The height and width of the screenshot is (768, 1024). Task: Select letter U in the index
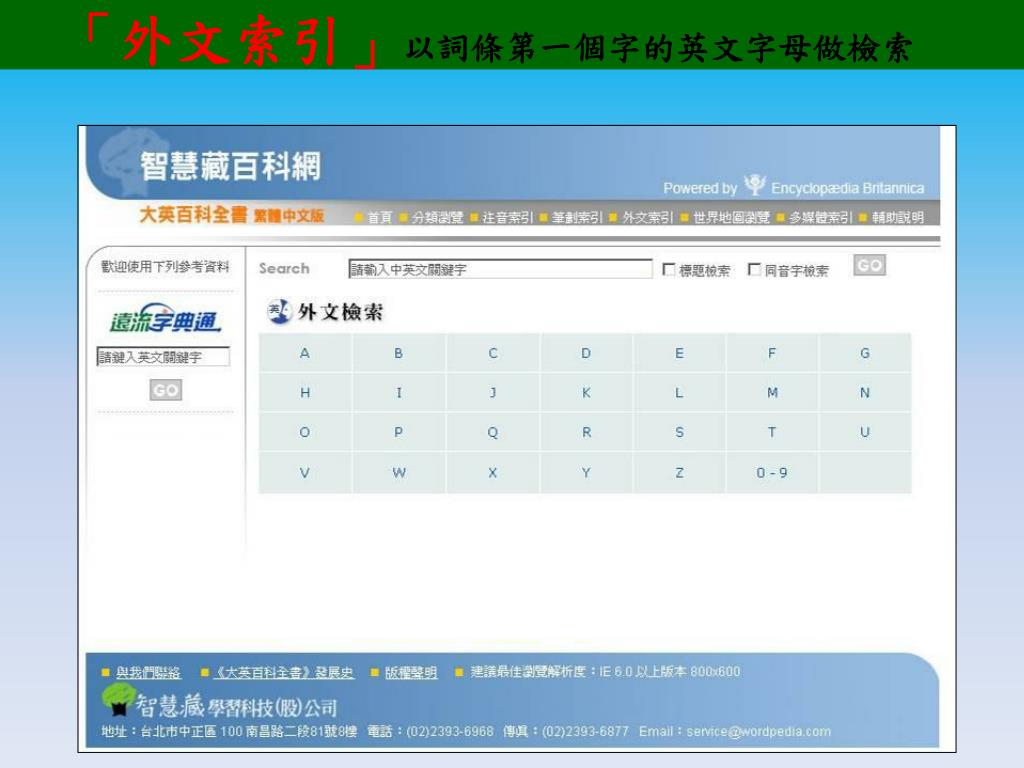coord(865,432)
